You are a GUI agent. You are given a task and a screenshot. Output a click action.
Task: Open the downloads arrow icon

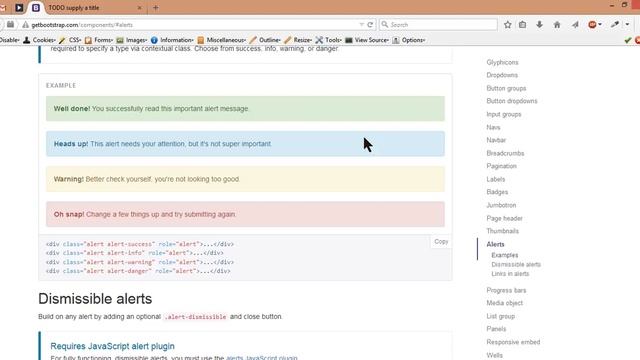539,24
